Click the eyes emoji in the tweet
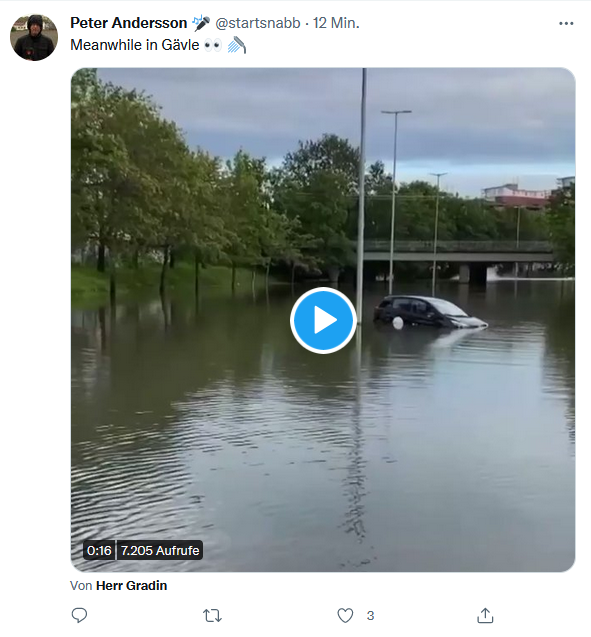591x637 pixels. (213, 45)
